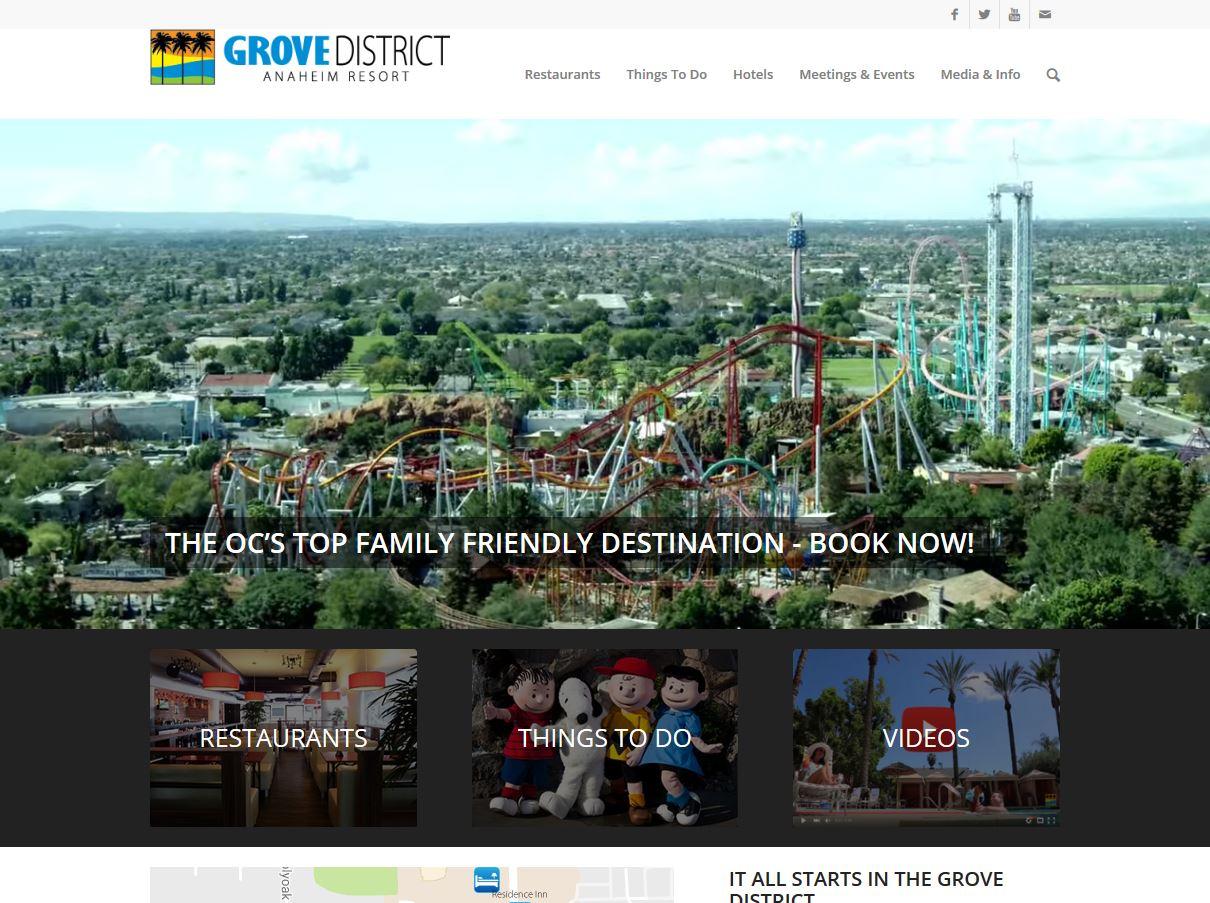1210x903 pixels.
Task: Click the Book Now hero banner headline
Action: click(x=569, y=543)
